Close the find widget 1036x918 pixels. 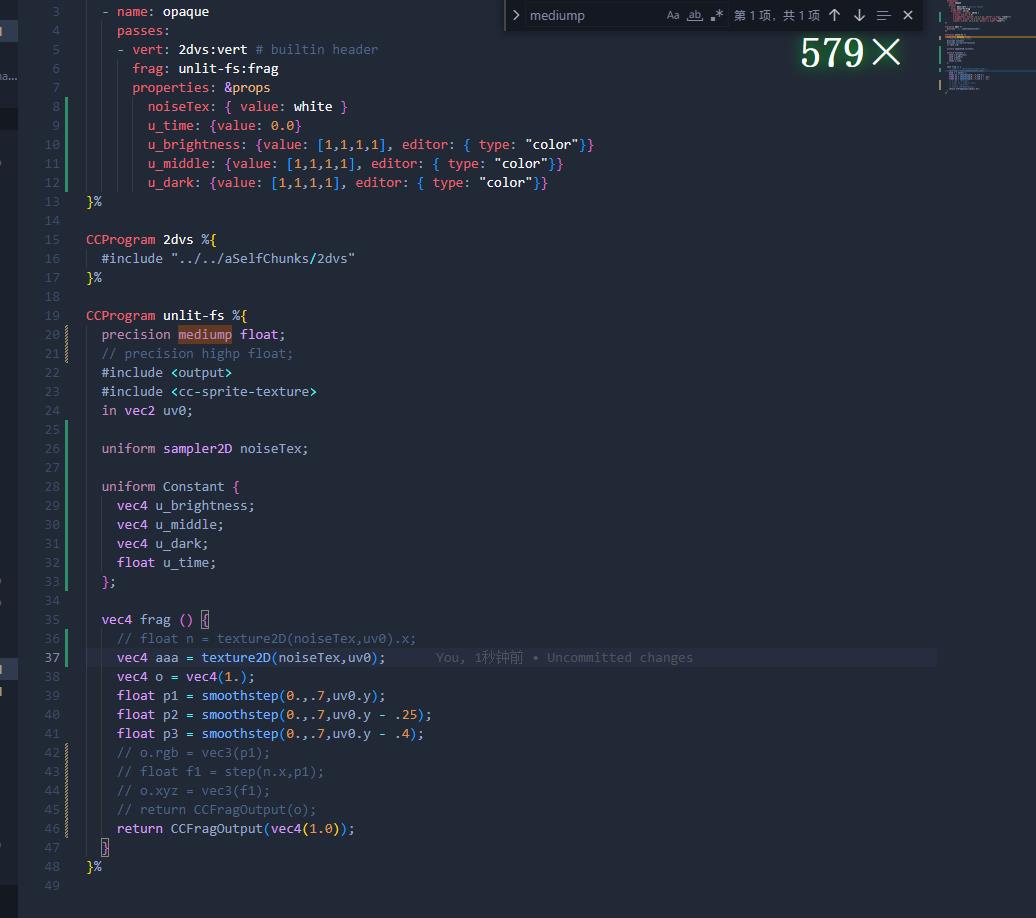pos(908,15)
